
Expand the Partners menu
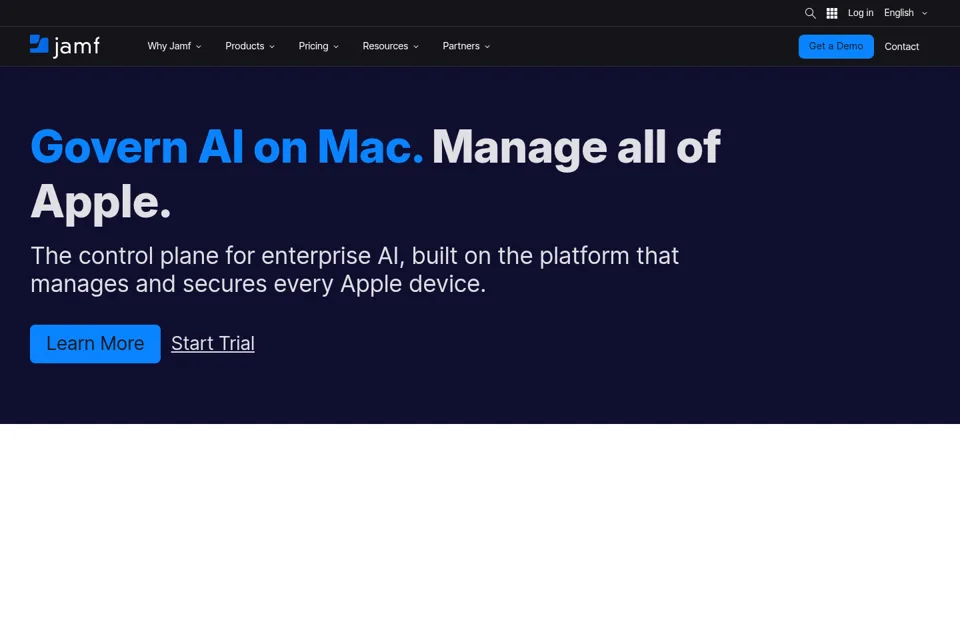click(466, 46)
